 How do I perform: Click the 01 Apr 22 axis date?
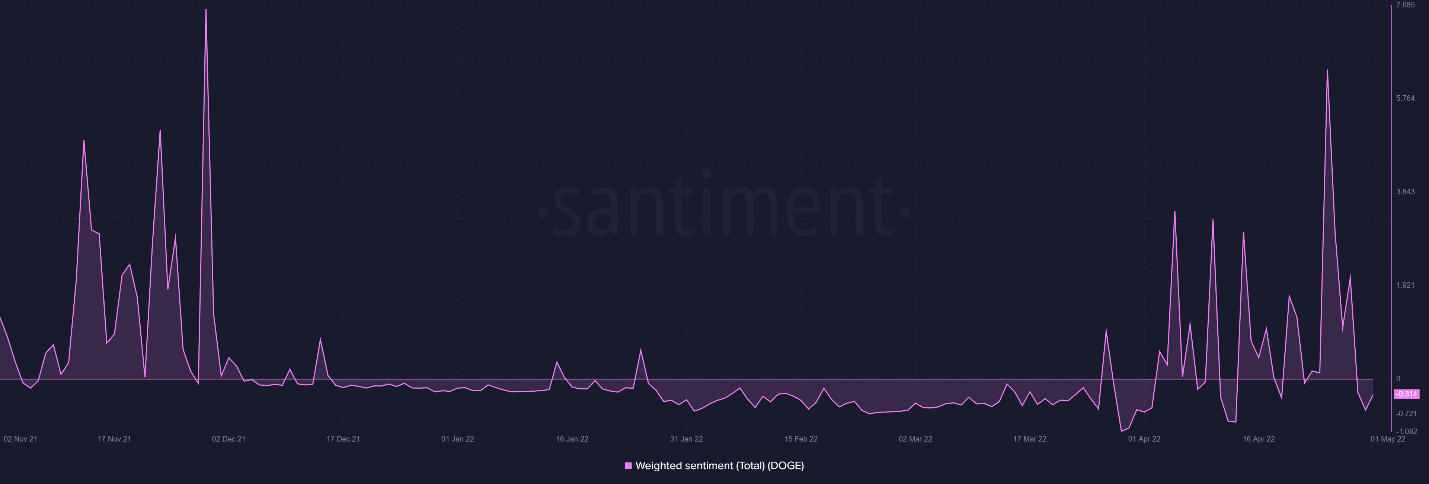tap(1144, 438)
